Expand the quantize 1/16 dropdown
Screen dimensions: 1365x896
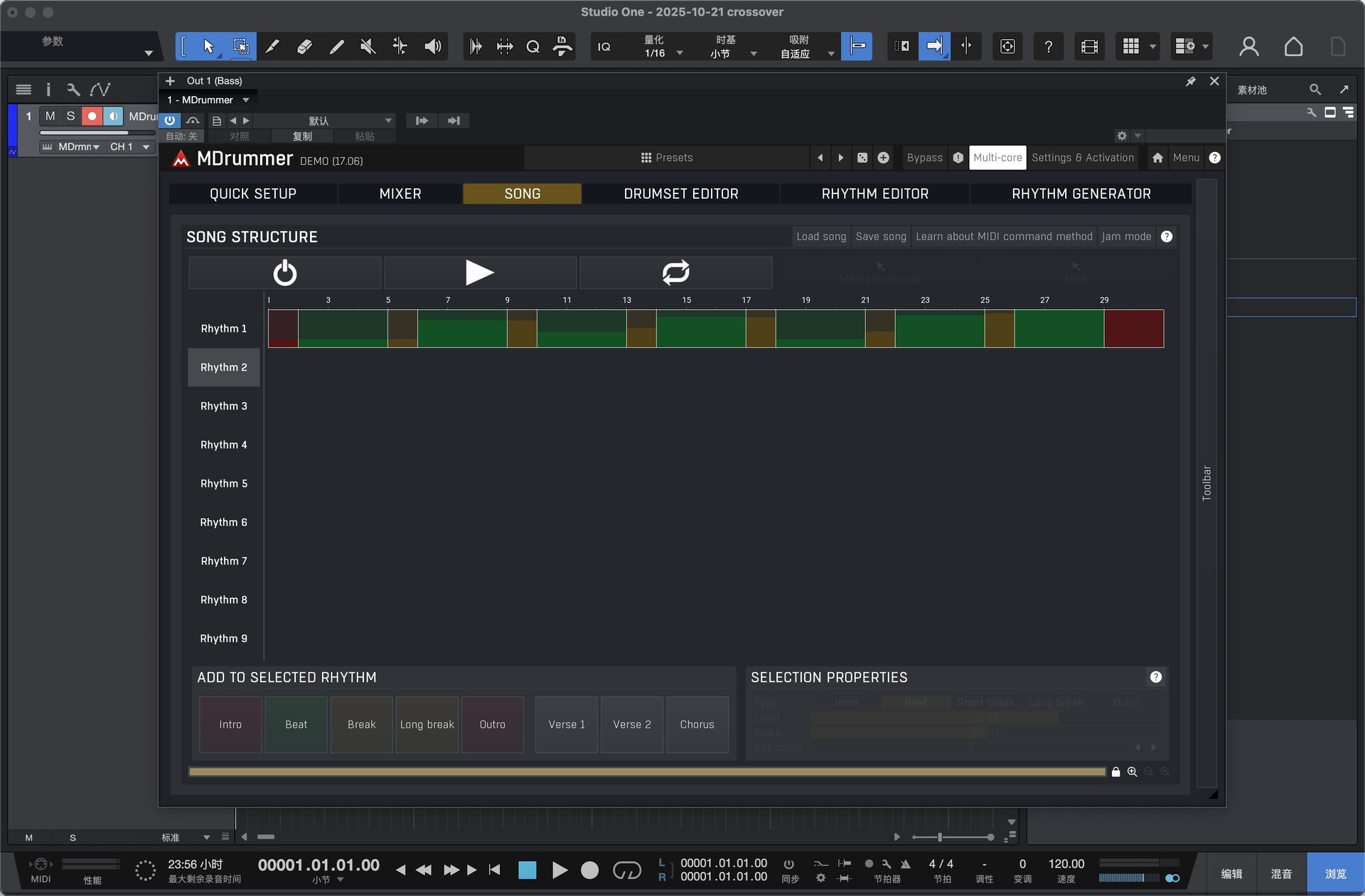tap(680, 53)
